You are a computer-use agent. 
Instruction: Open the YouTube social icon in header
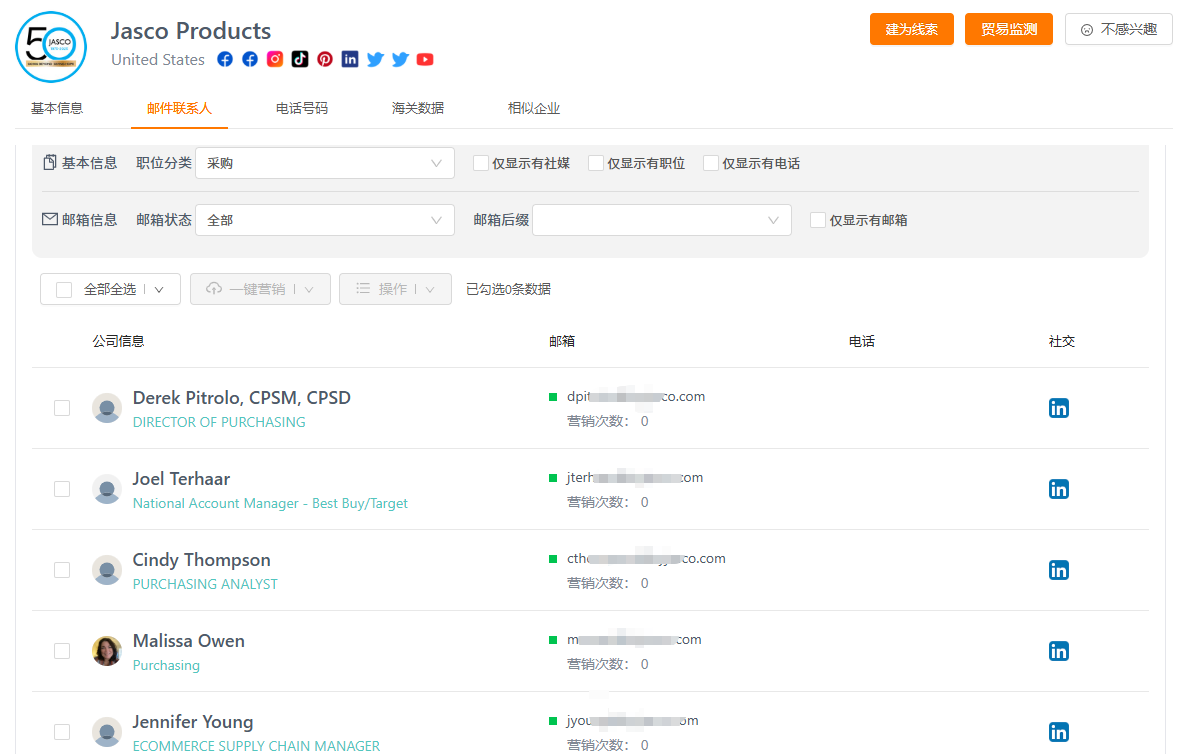click(425, 59)
